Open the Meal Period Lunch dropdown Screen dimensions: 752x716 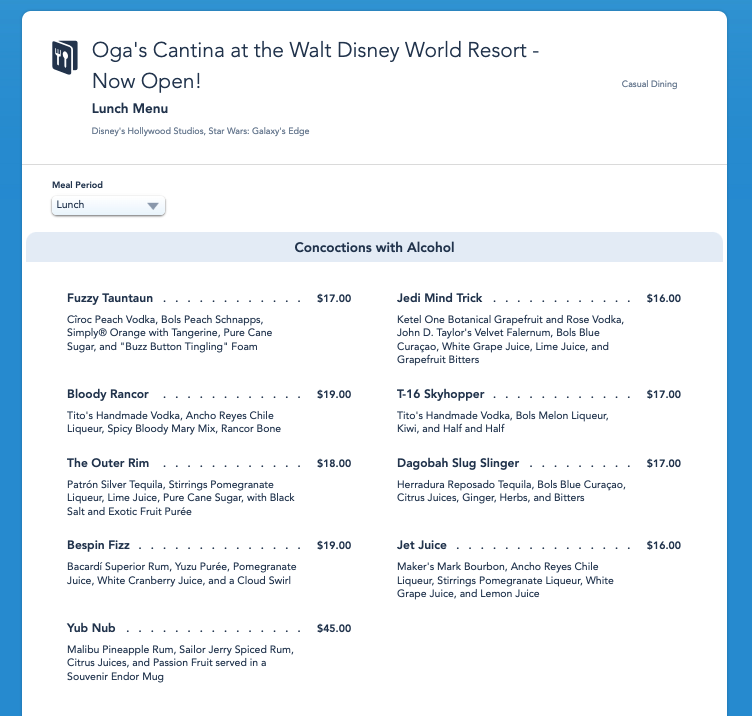pos(108,205)
